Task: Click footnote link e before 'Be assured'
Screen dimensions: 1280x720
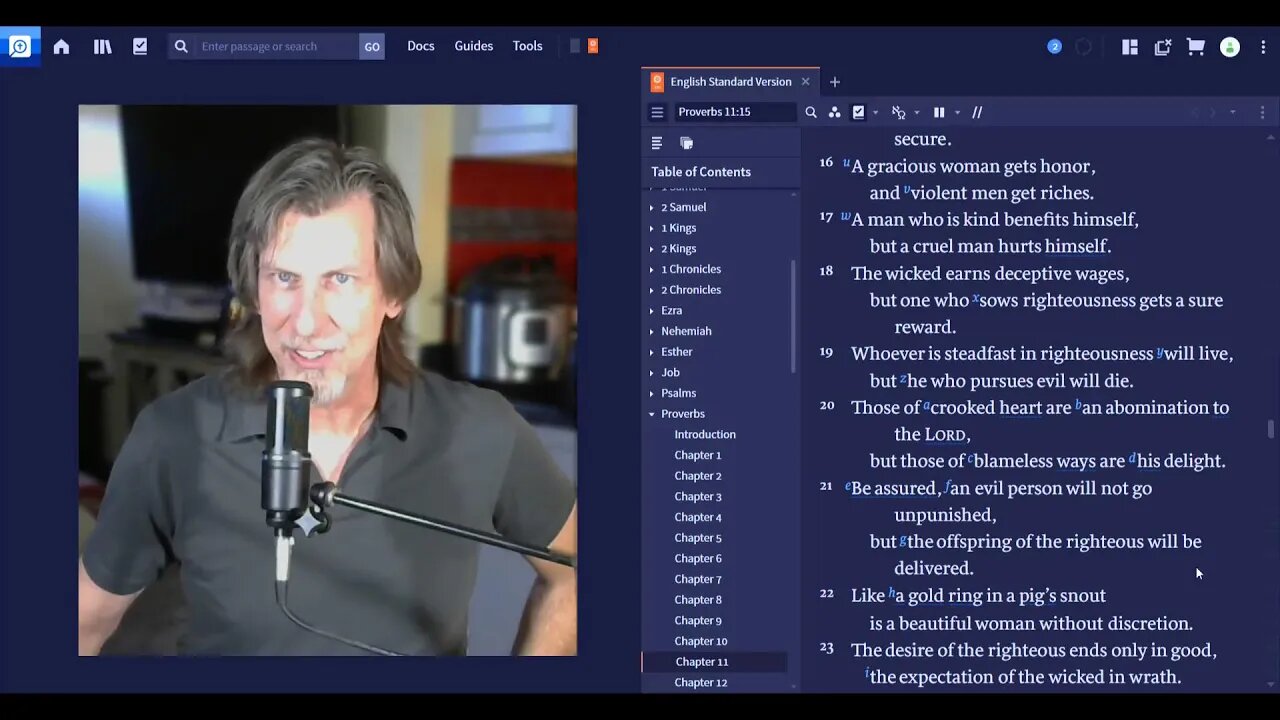Action: tap(848, 486)
